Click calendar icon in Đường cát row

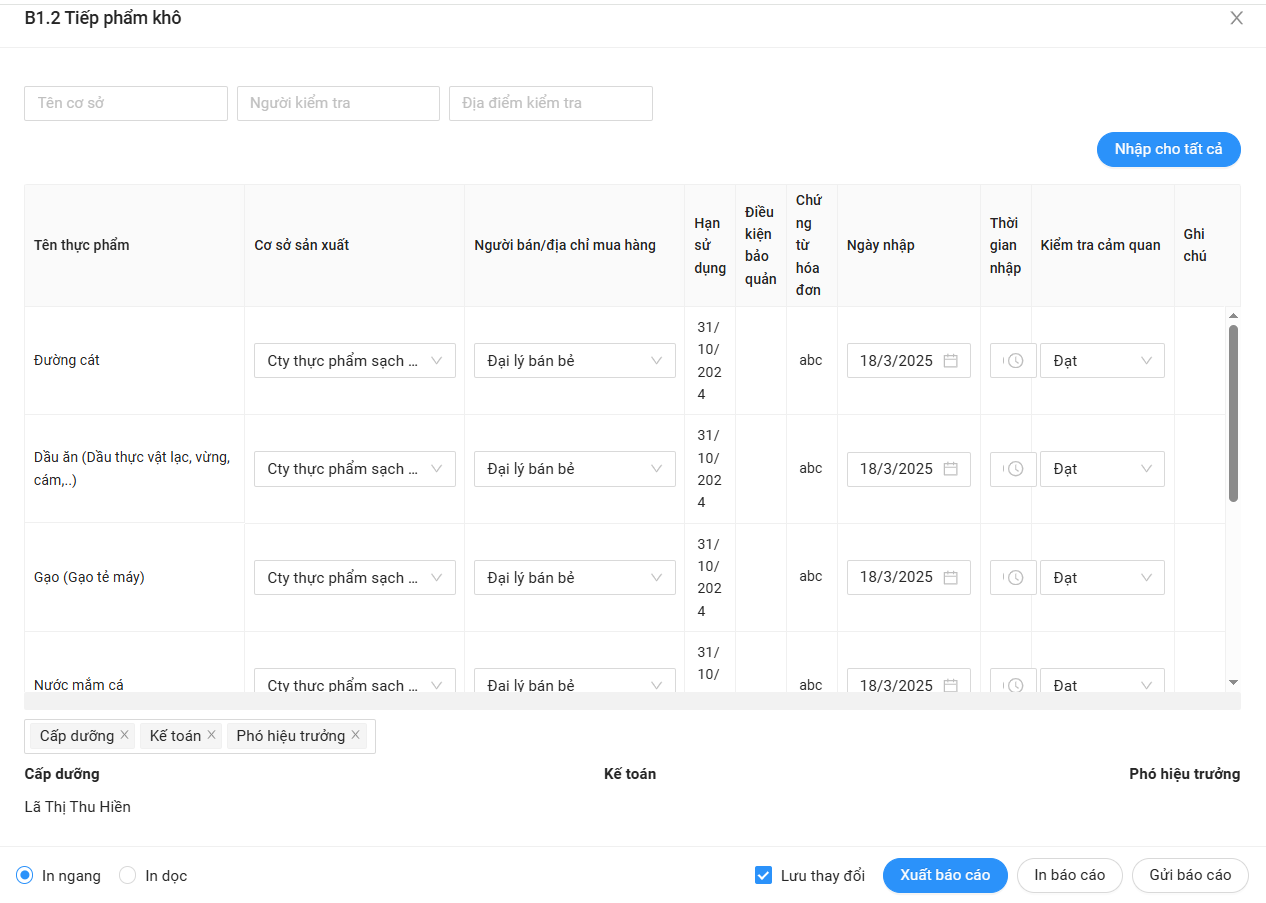(950, 361)
